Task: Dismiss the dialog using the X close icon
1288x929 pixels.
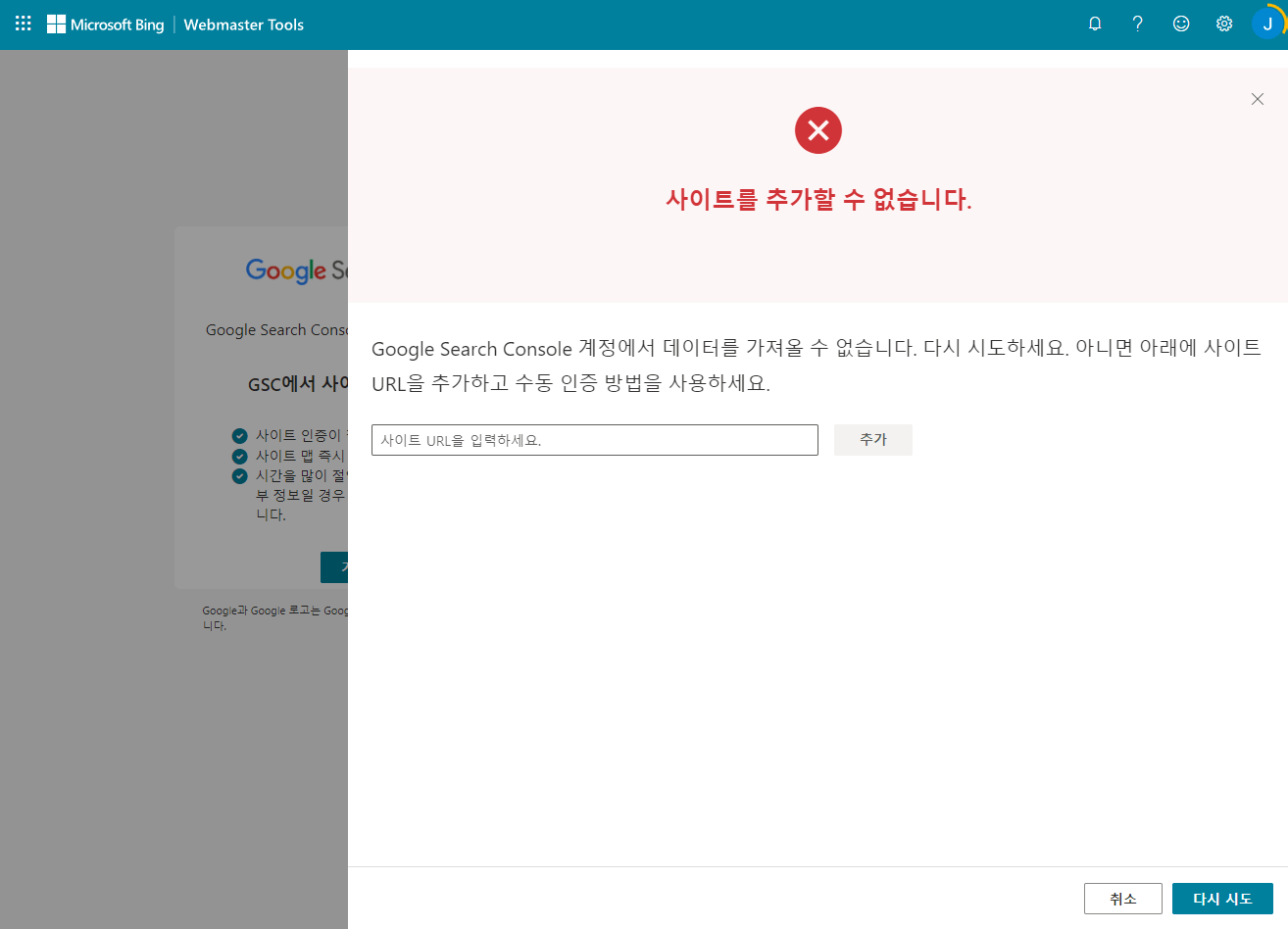Action: [1258, 99]
